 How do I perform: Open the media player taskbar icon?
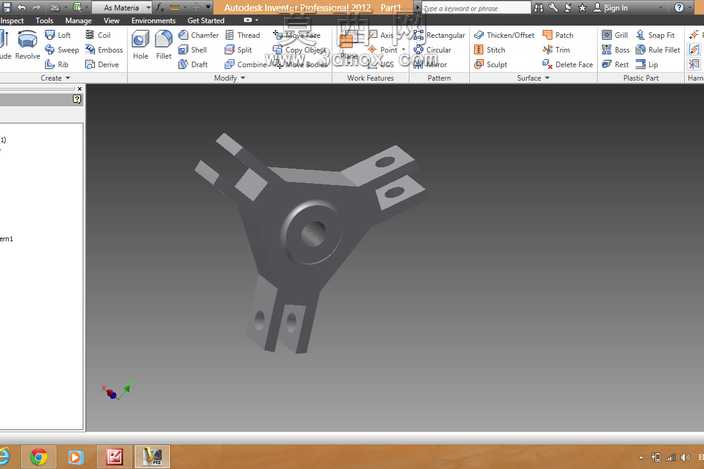pyautogui.click(x=75, y=457)
